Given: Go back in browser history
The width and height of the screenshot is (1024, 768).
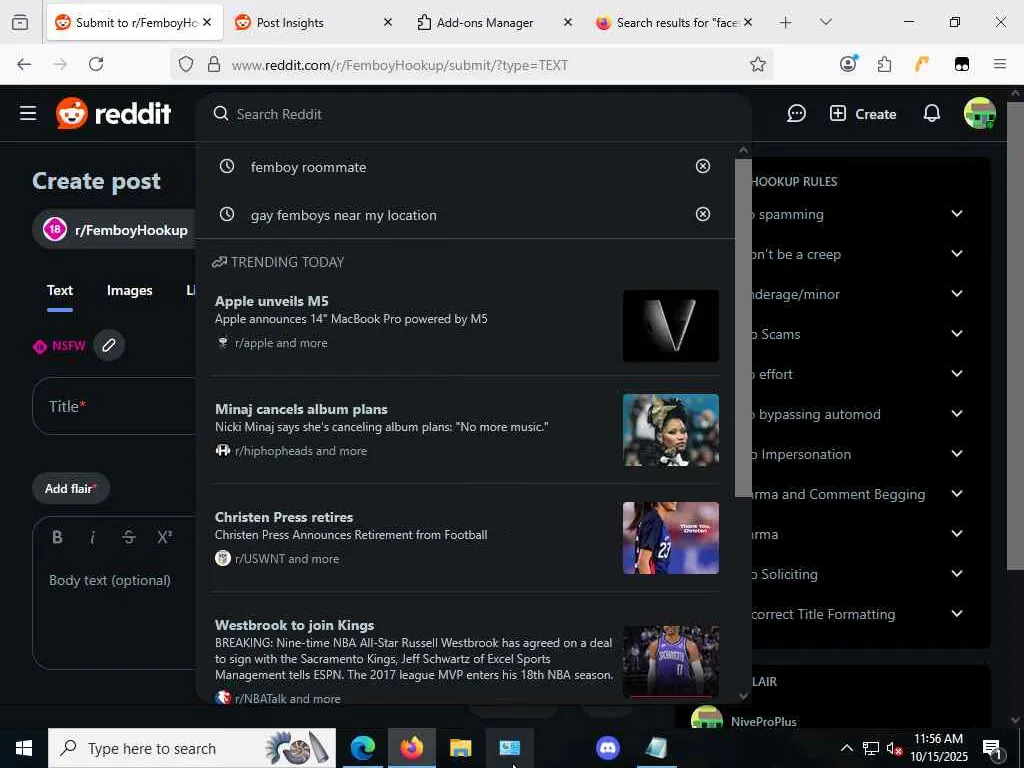Looking at the screenshot, I should click(24, 64).
